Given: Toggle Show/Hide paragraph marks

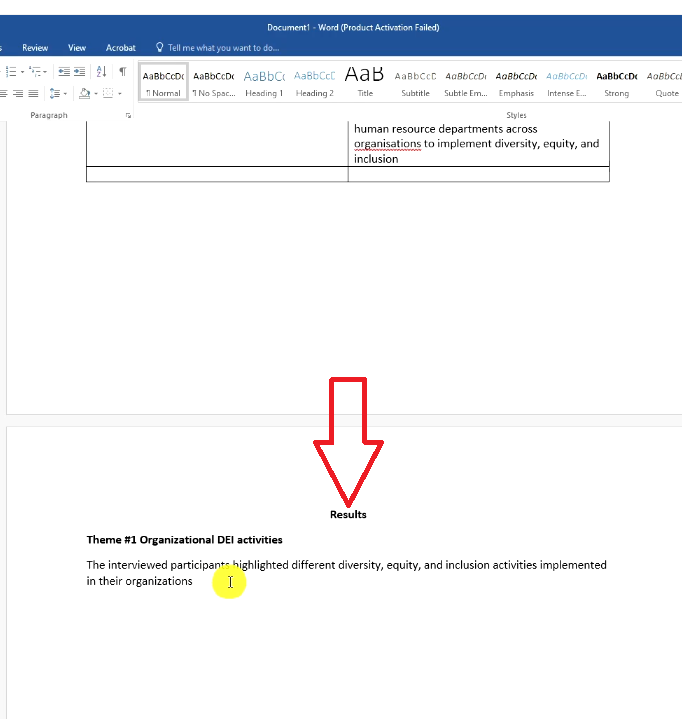Looking at the screenshot, I should click(x=122, y=72).
